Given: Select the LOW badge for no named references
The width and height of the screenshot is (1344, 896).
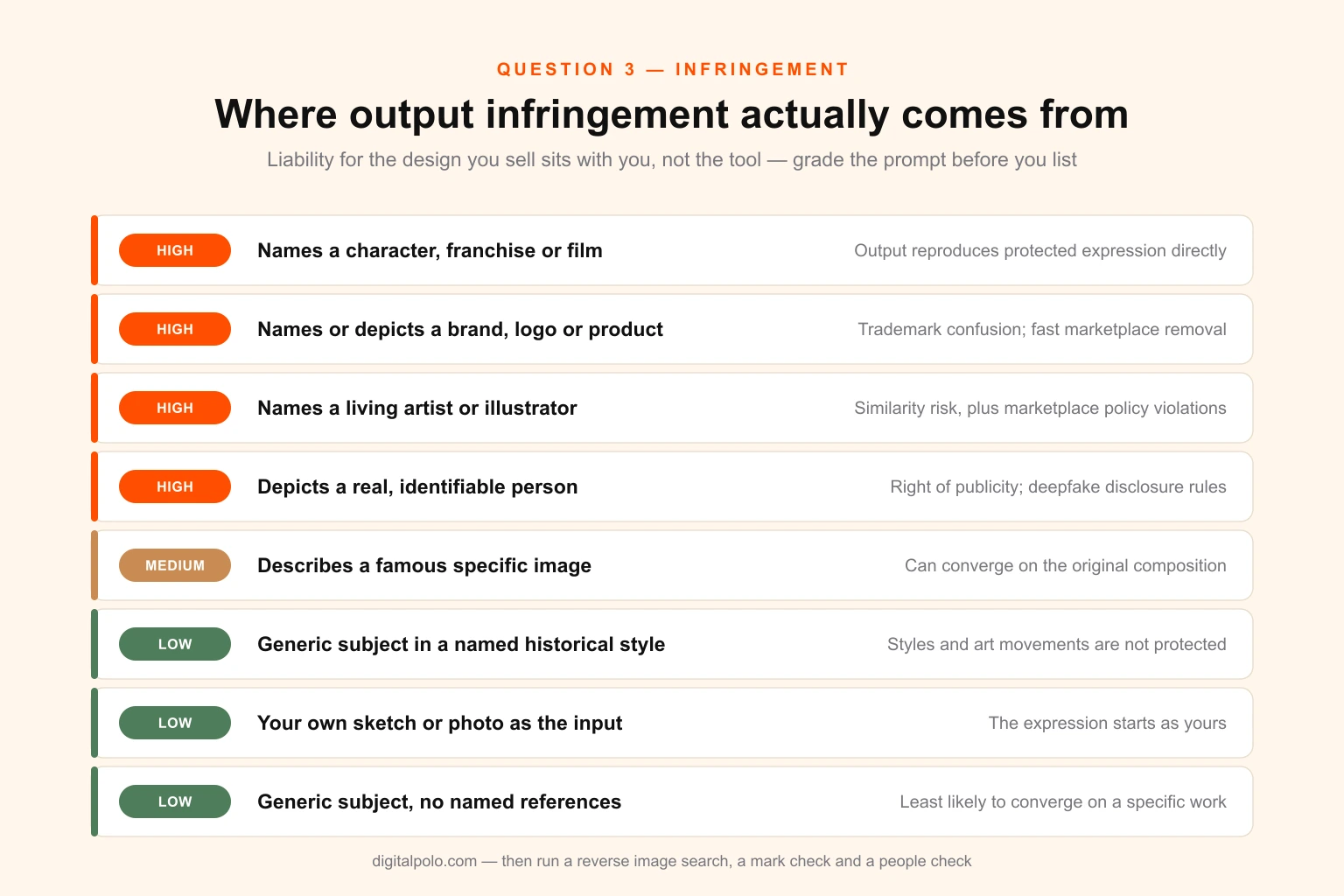Looking at the screenshot, I should [x=175, y=801].
